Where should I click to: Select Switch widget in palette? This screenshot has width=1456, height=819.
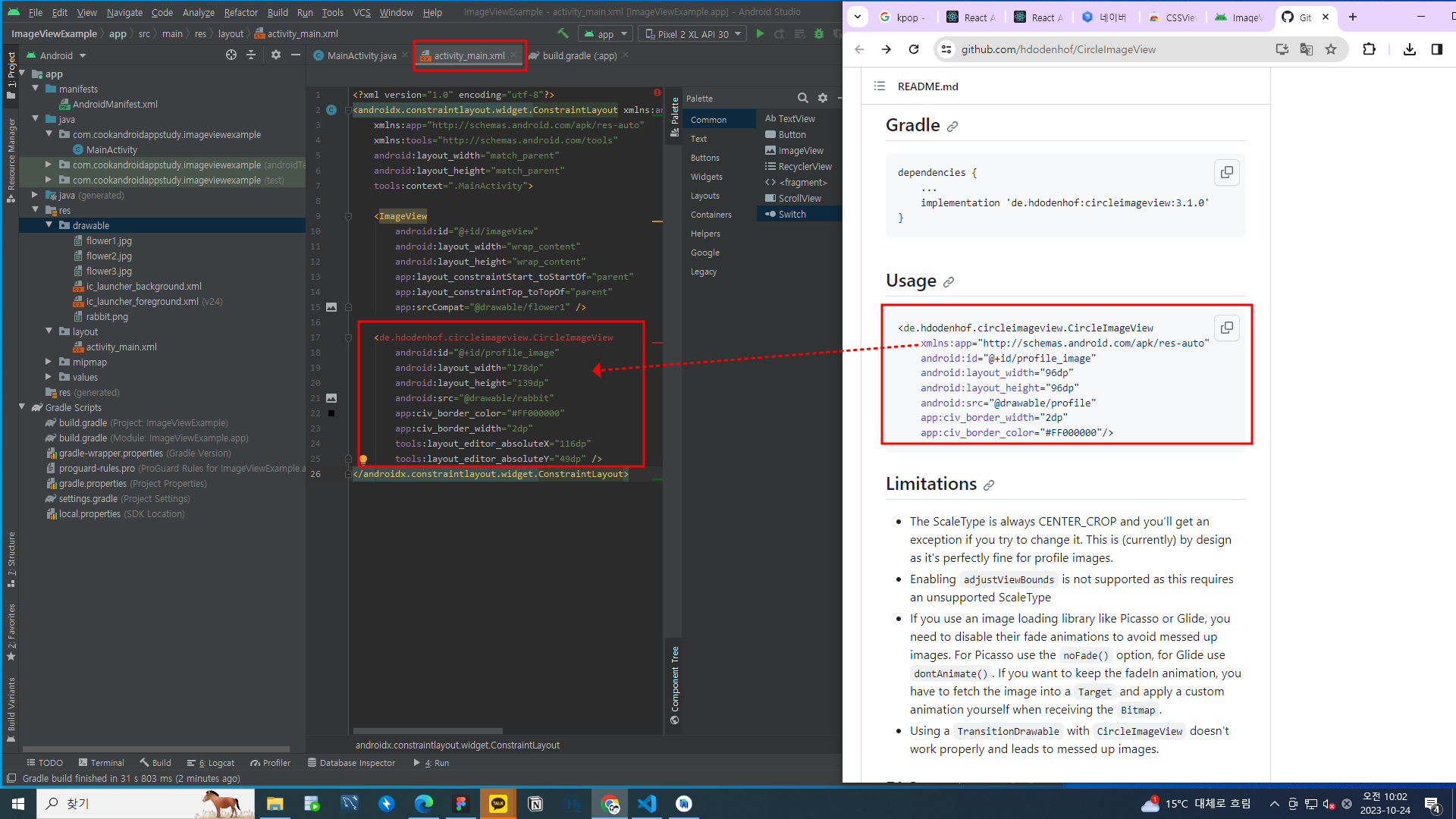pyautogui.click(x=792, y=214)
